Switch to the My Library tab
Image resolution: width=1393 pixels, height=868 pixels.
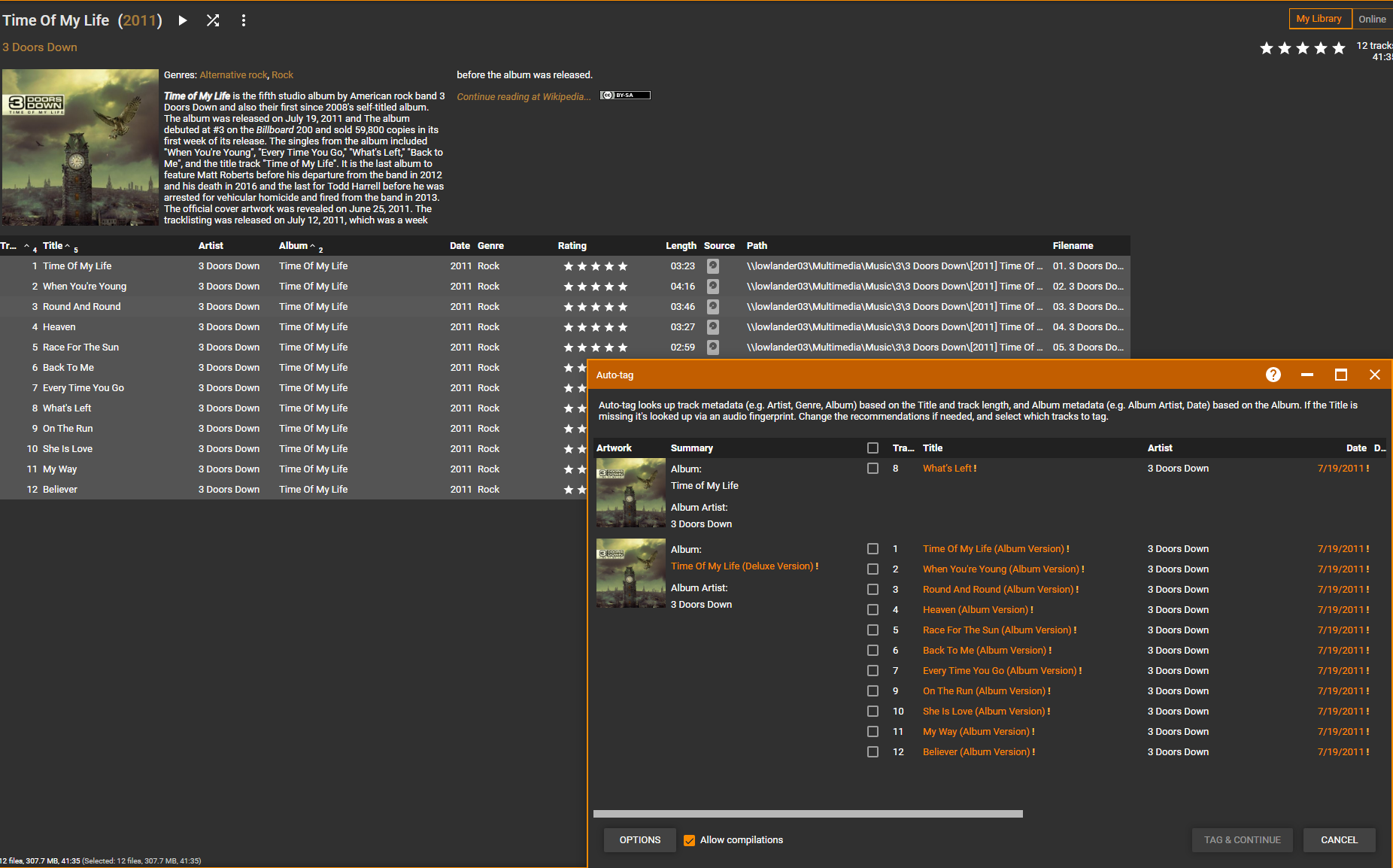[1319, 19]
